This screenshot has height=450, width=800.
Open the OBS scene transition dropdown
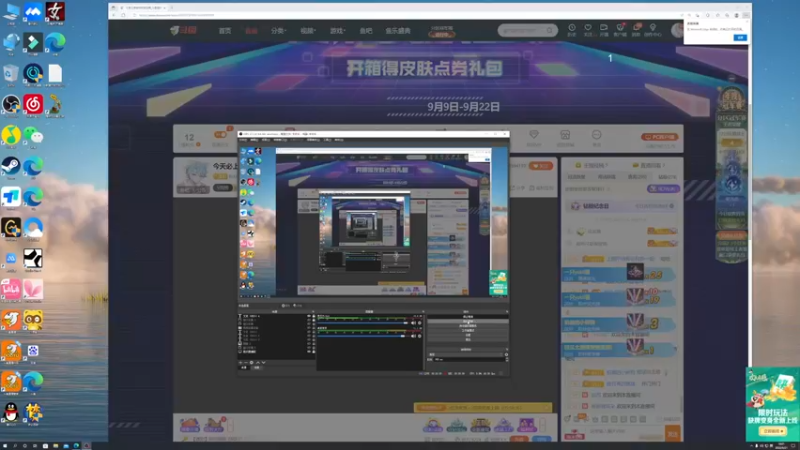point(468,354)
